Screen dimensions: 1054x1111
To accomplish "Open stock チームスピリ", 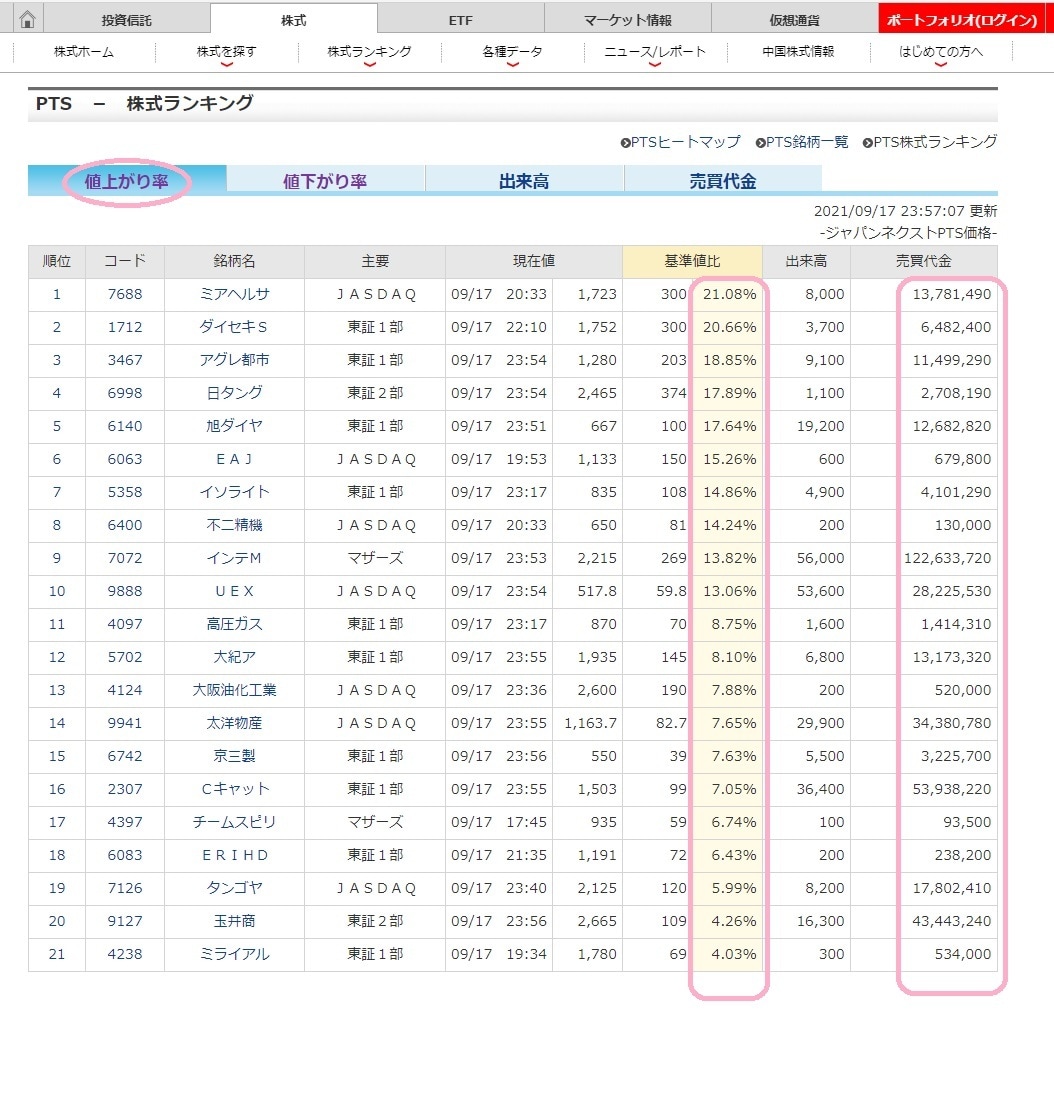I will click(234, 822).
